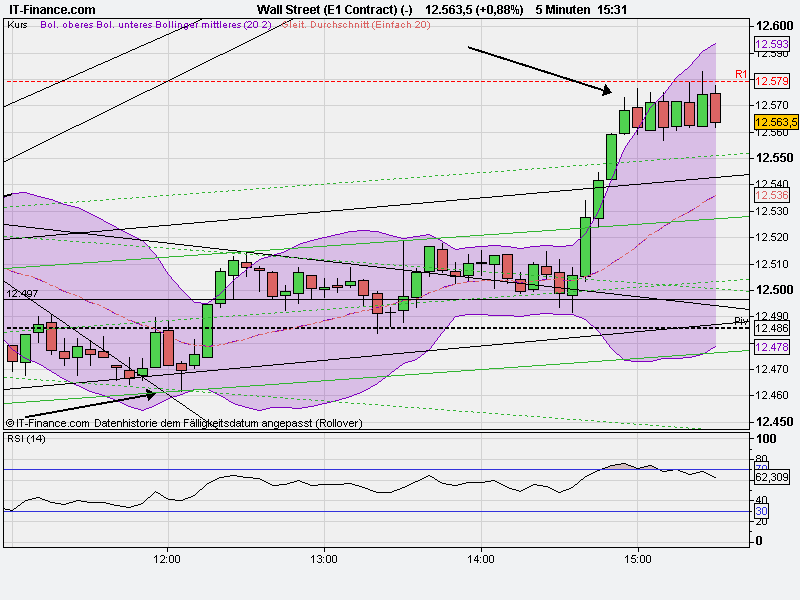The width and height of the screenshot is (800, 600).
Task: Click the R1 resistance level label
Action: pyautogui.click(x=740, y=74)
